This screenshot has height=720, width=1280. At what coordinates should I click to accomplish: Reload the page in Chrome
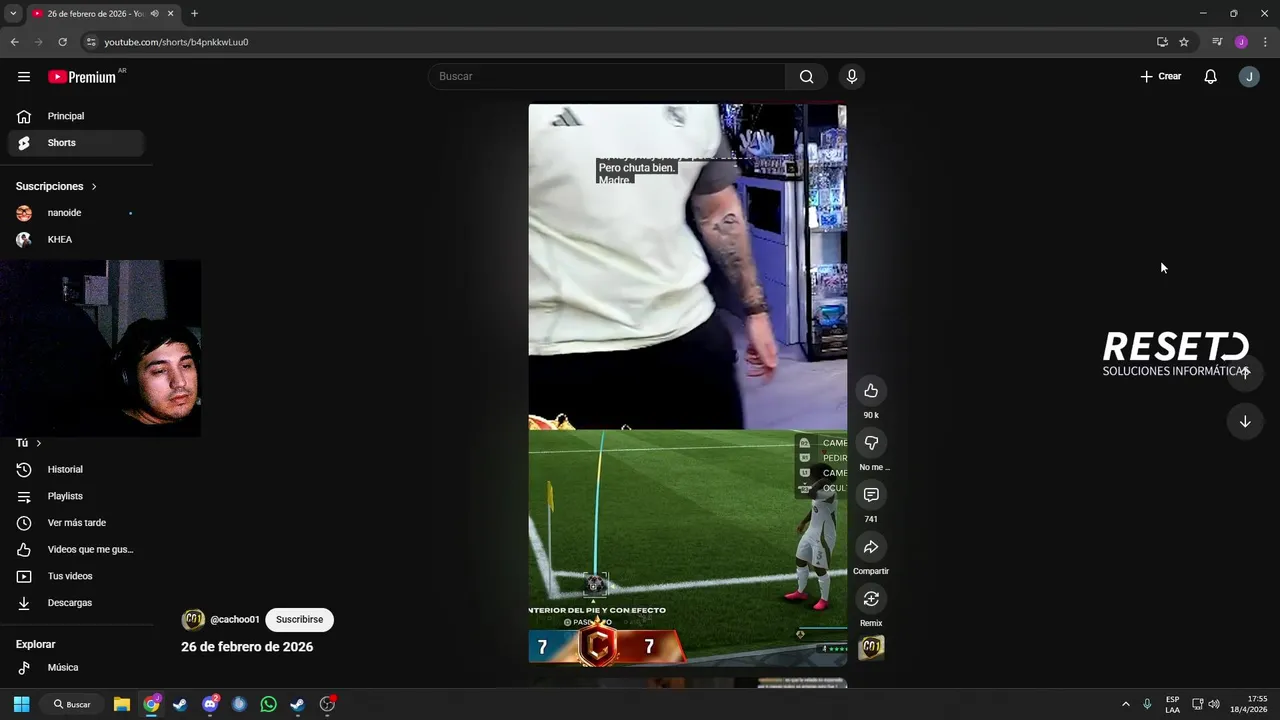click(62, 42)
